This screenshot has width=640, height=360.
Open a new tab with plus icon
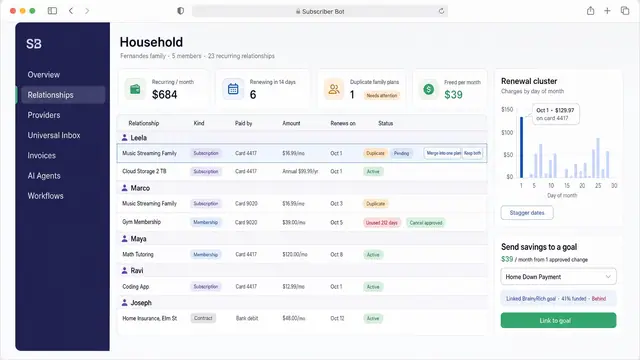pos(607,11)
